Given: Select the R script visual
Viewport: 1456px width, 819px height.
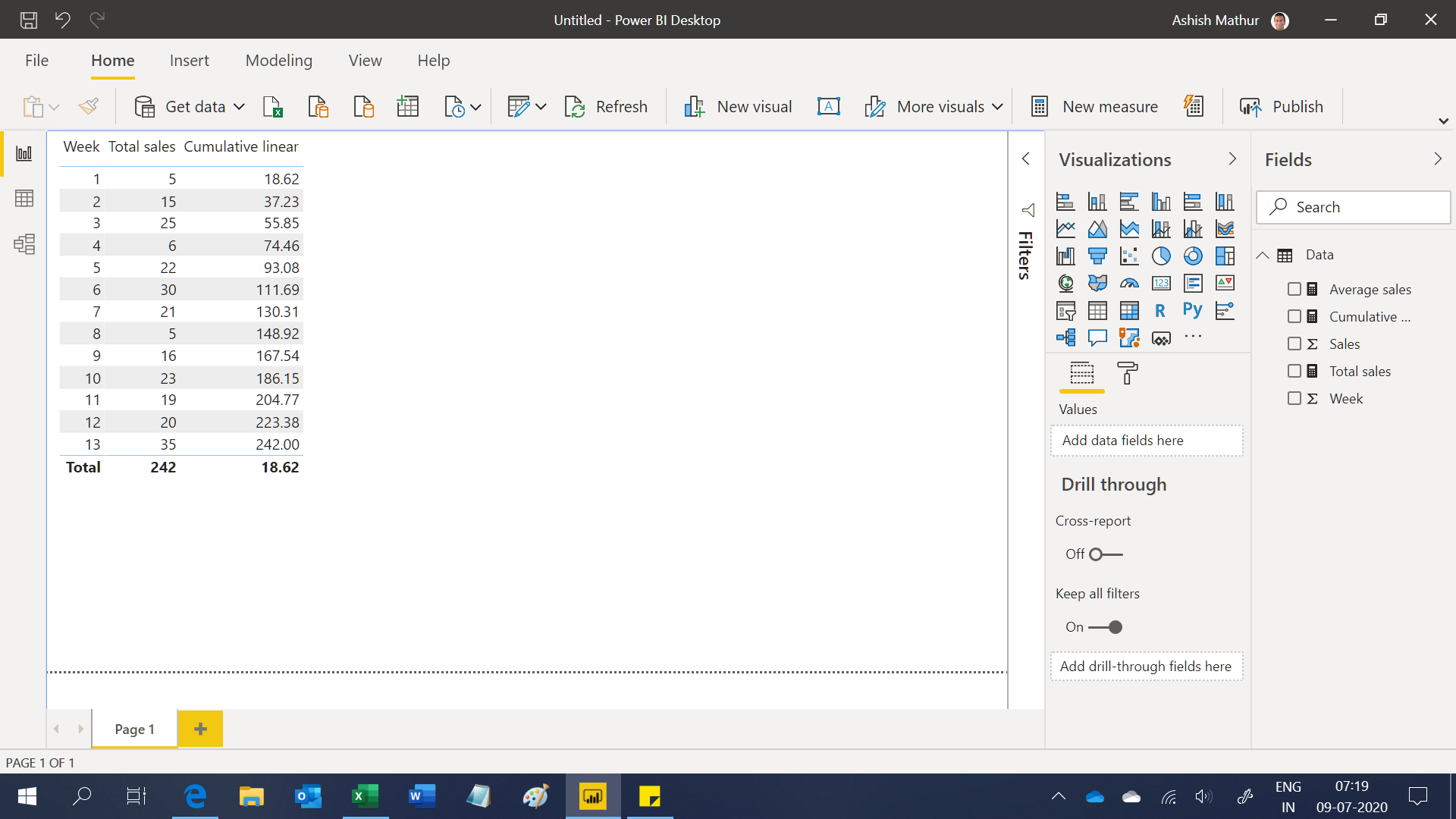Looking at the screenshot, I should tap(1160, 311).
